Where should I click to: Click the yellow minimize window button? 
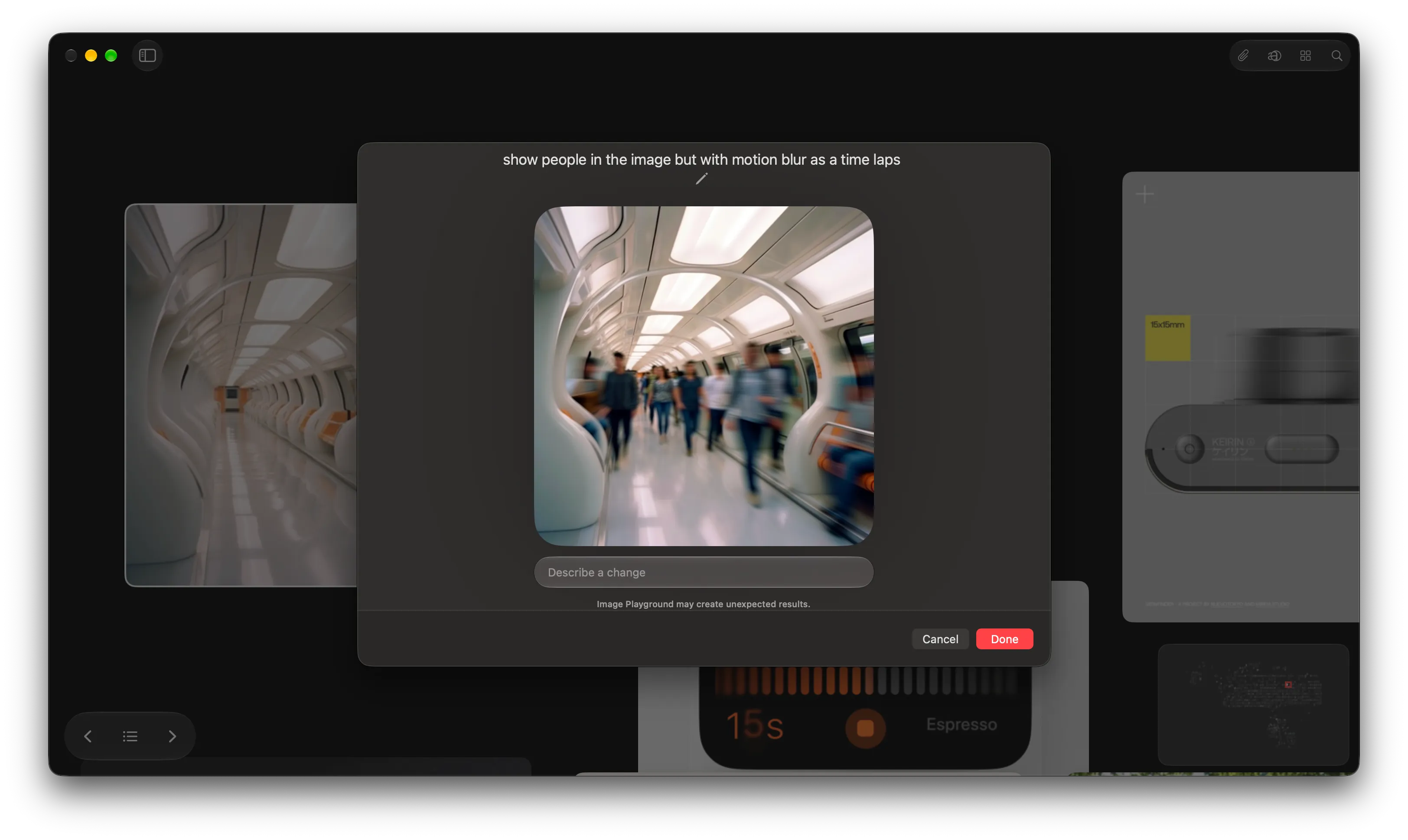coord(91,55)
